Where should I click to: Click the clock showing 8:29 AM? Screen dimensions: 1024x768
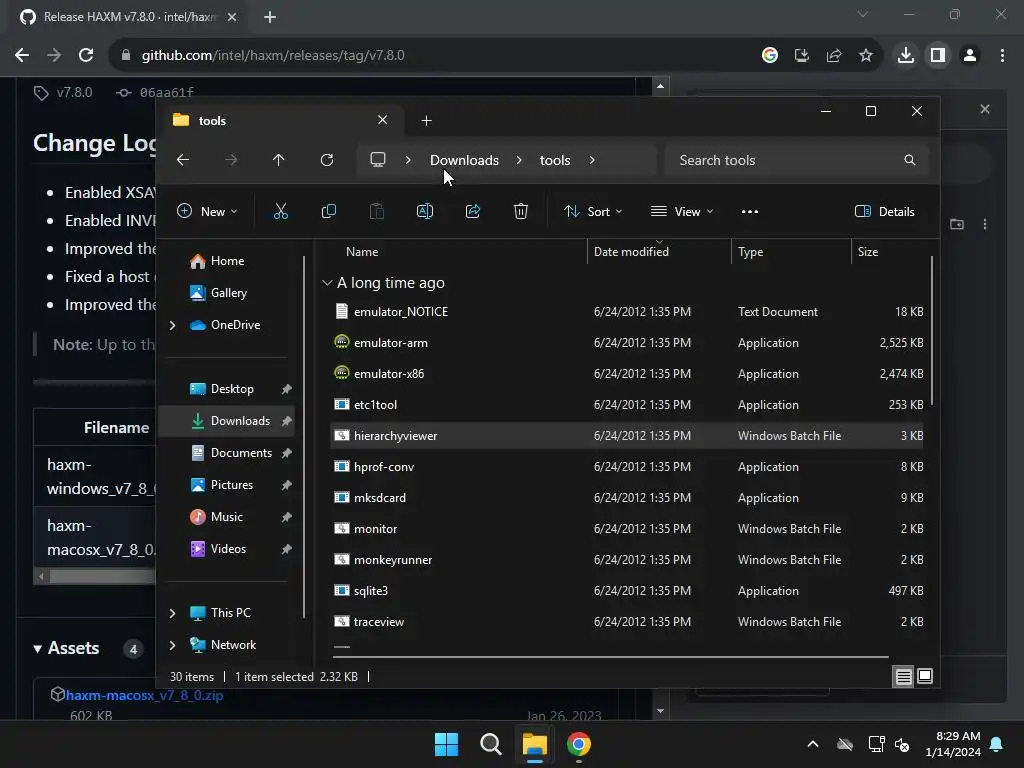click(953, 744)
